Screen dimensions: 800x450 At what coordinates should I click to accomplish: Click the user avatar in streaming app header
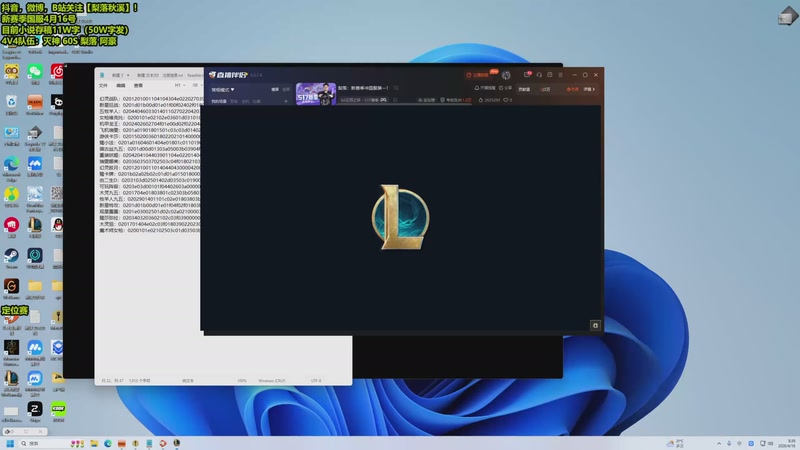(x=506, y=75)
